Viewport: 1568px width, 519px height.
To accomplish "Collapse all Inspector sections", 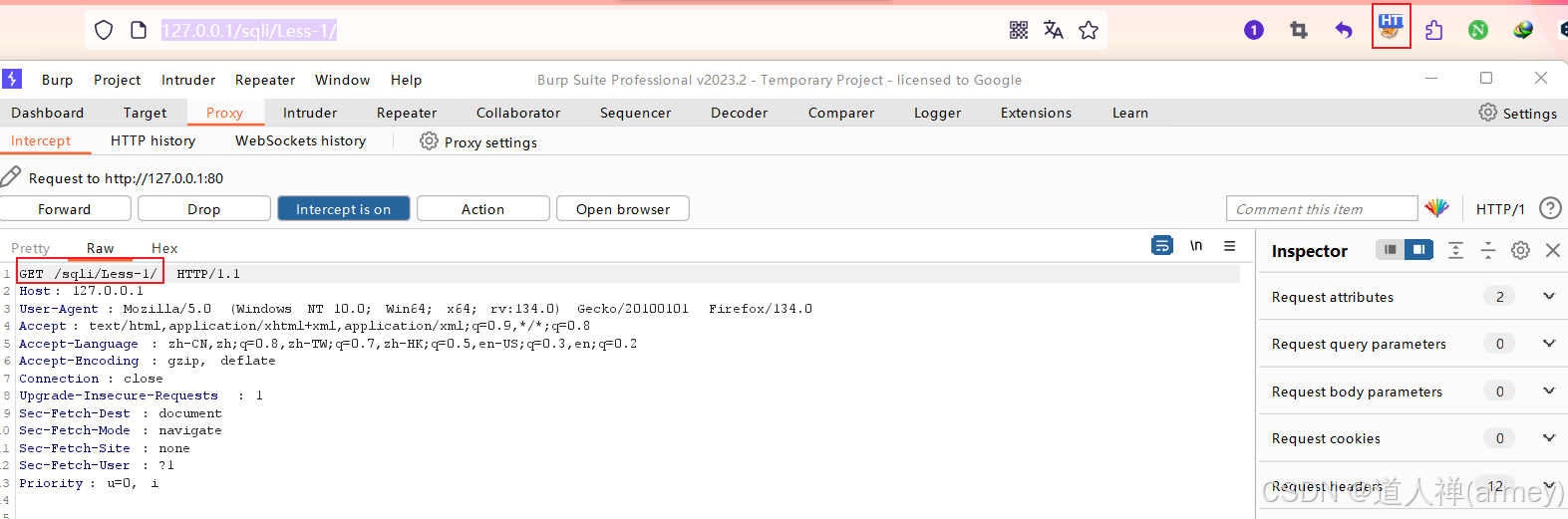I will click(1488, 250).
